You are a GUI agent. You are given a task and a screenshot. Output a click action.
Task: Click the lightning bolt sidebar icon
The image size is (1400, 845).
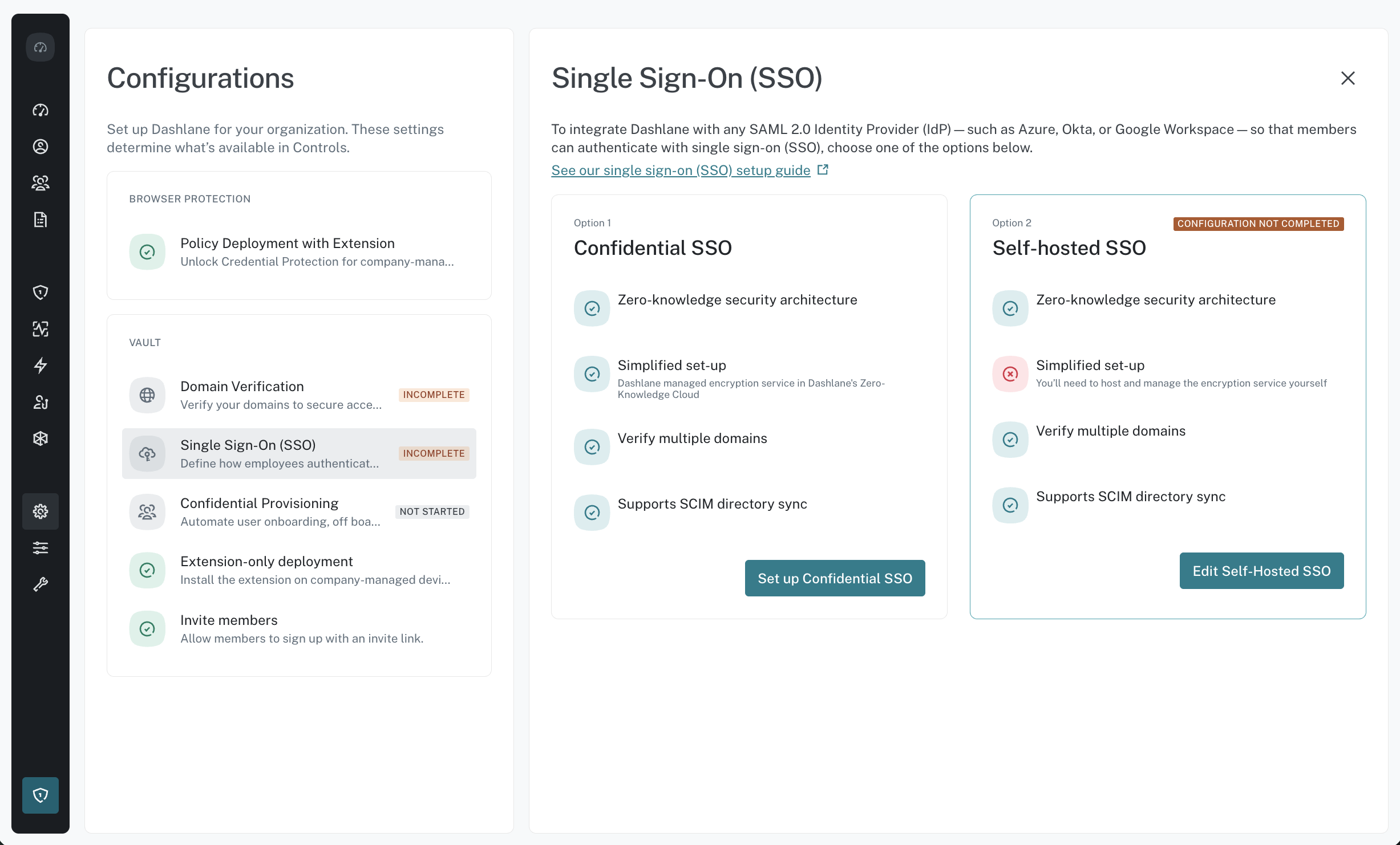pos(41,365)
